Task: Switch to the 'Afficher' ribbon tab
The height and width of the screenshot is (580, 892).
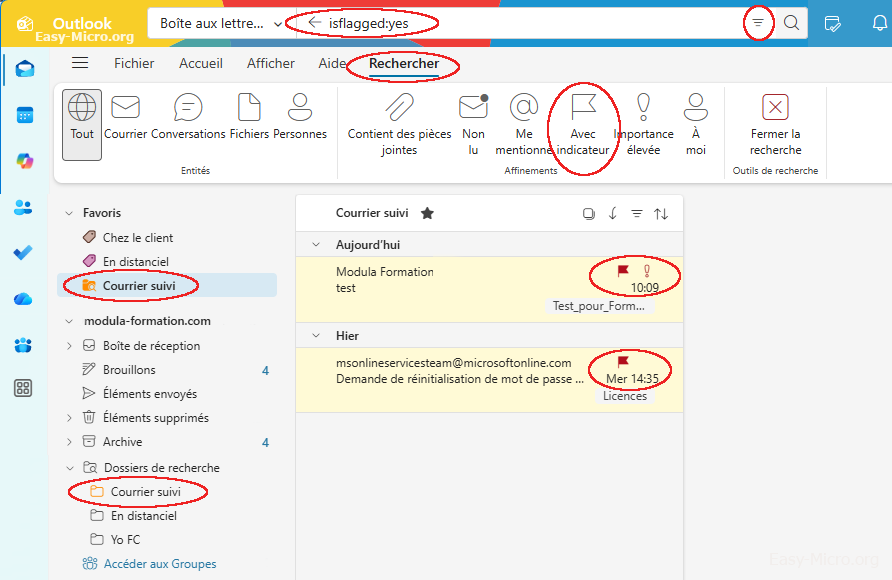Action: coord(271,63)
